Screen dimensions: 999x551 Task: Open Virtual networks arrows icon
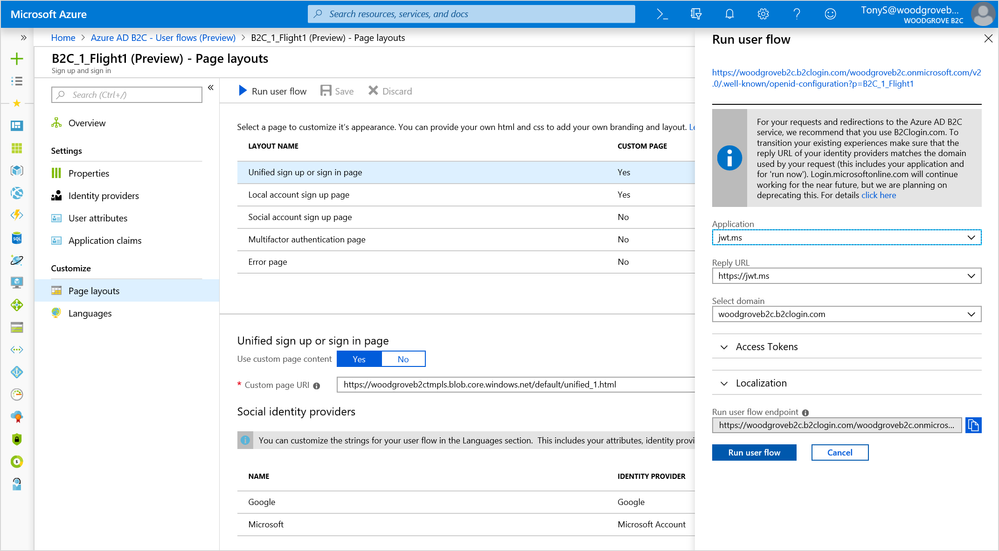click(17, 350)
